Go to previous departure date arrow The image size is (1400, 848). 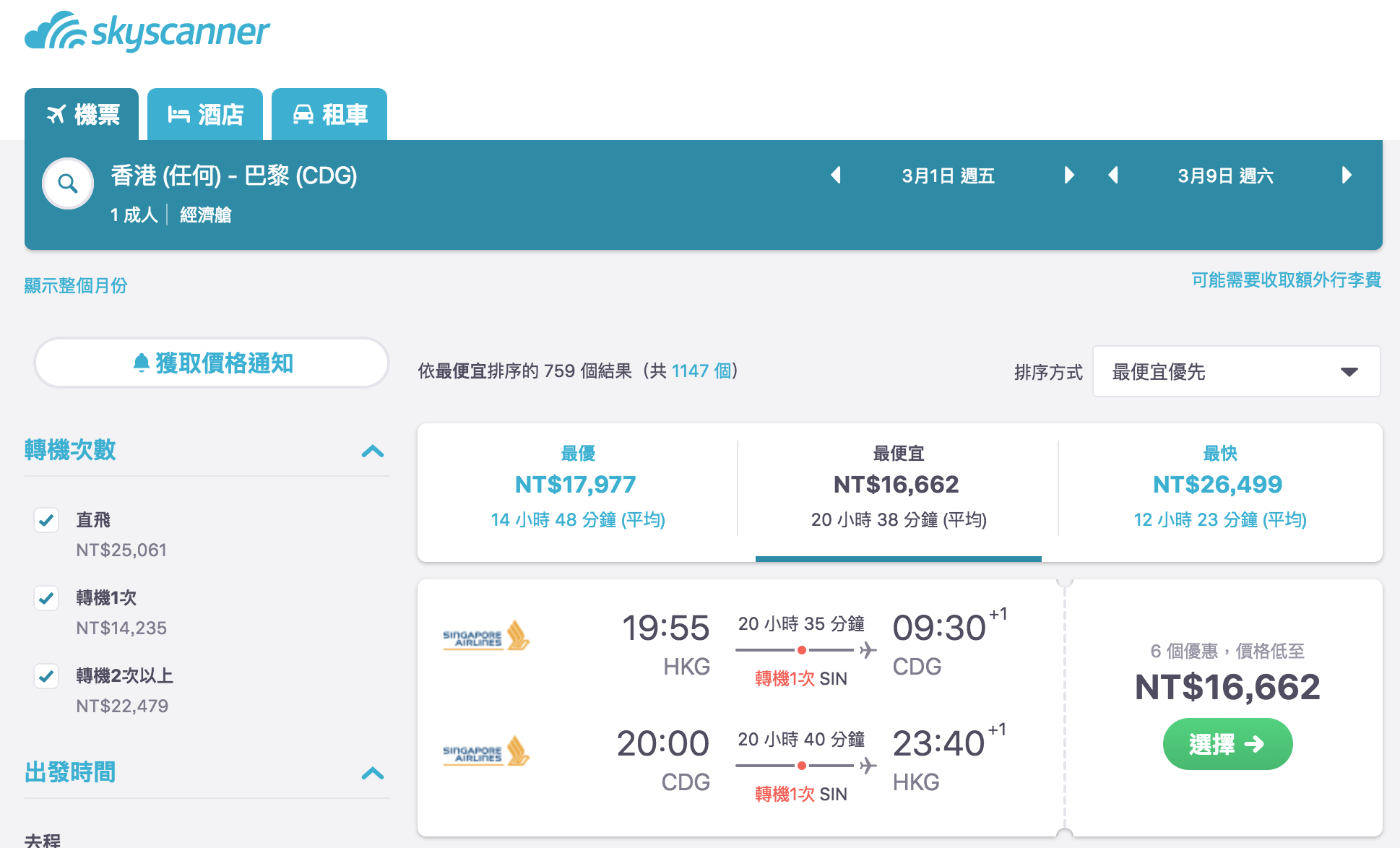[x=836, y=176]
